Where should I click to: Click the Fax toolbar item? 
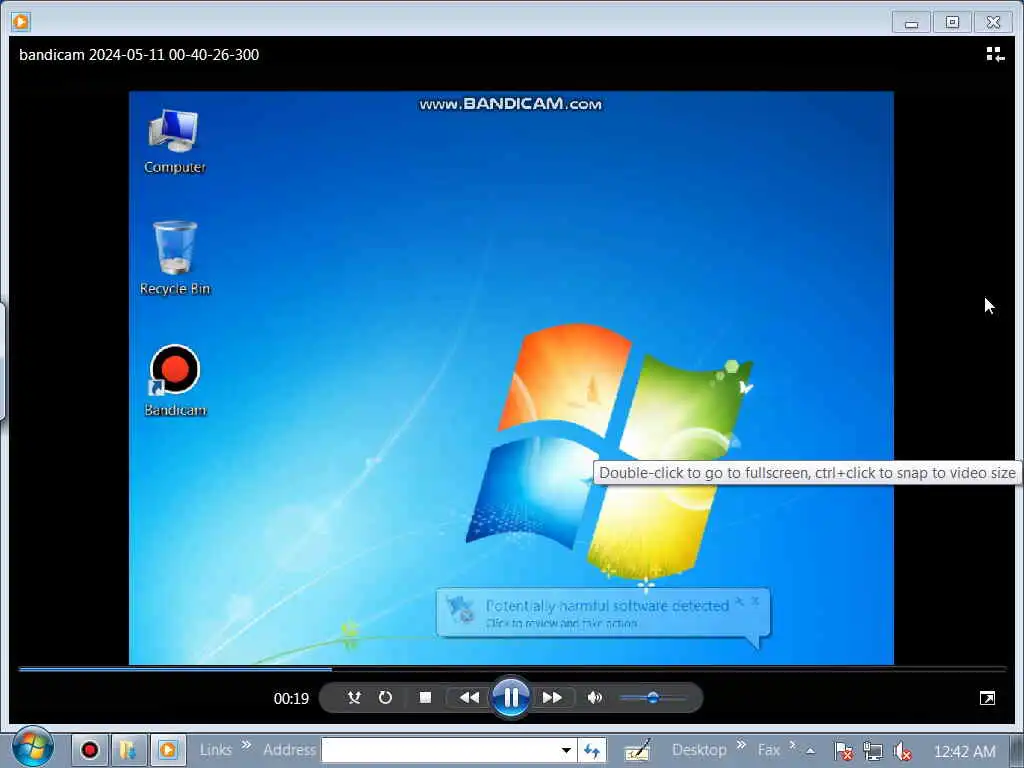tap(769, 750)
